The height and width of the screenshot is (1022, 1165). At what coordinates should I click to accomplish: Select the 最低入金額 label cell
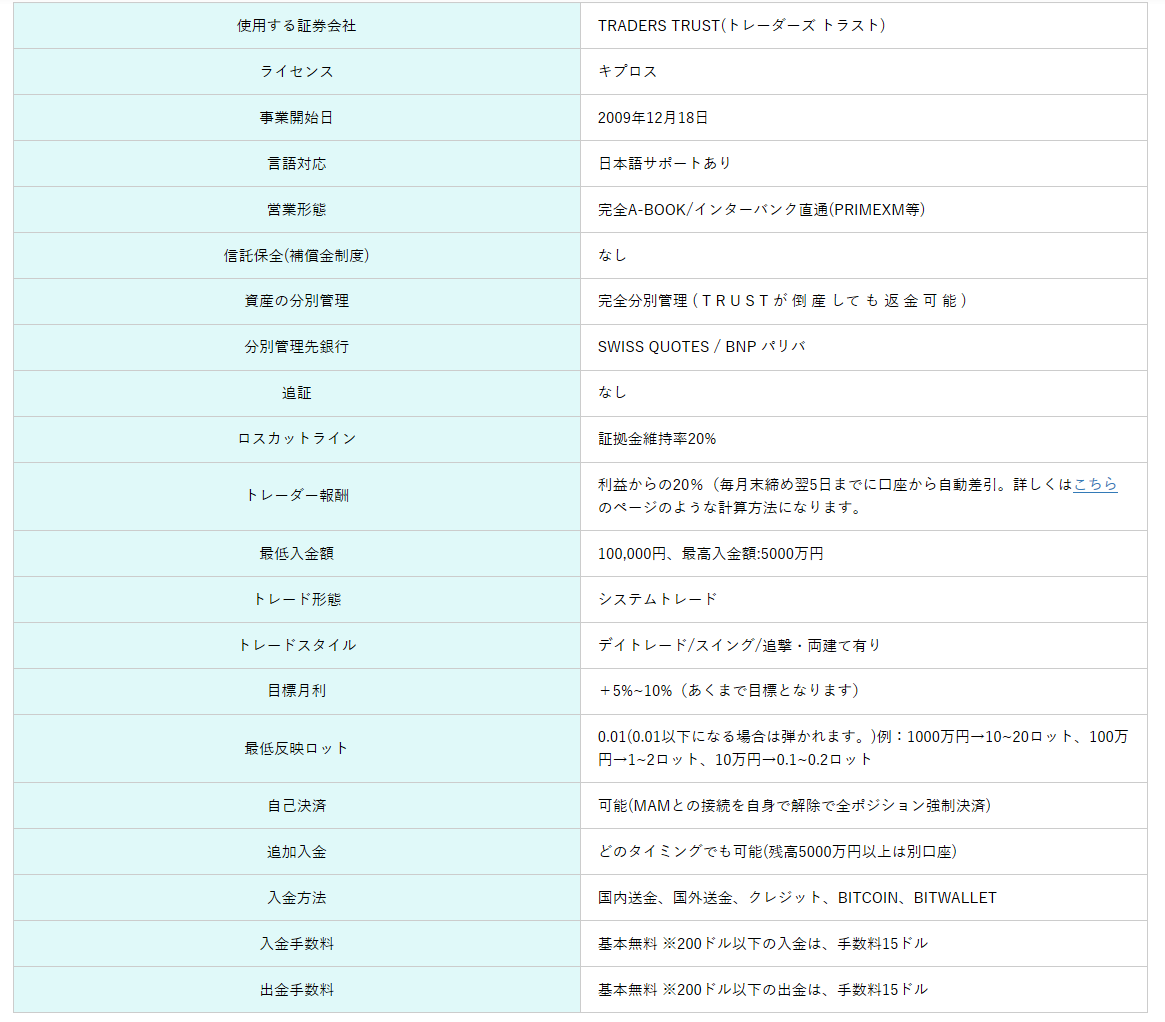pyautogui.click(x=296, y=553)
